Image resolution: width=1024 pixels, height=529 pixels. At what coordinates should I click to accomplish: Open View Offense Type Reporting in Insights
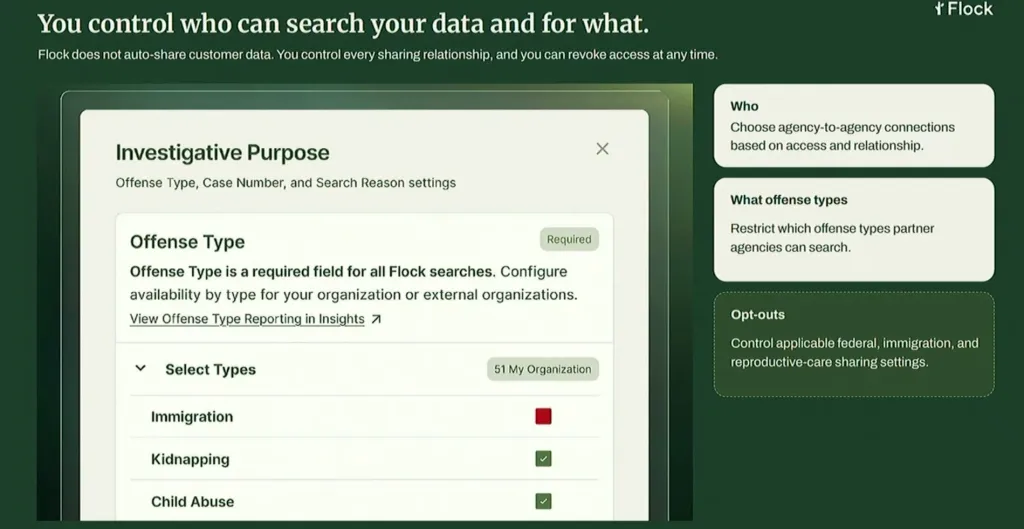[x=247, y=319]
